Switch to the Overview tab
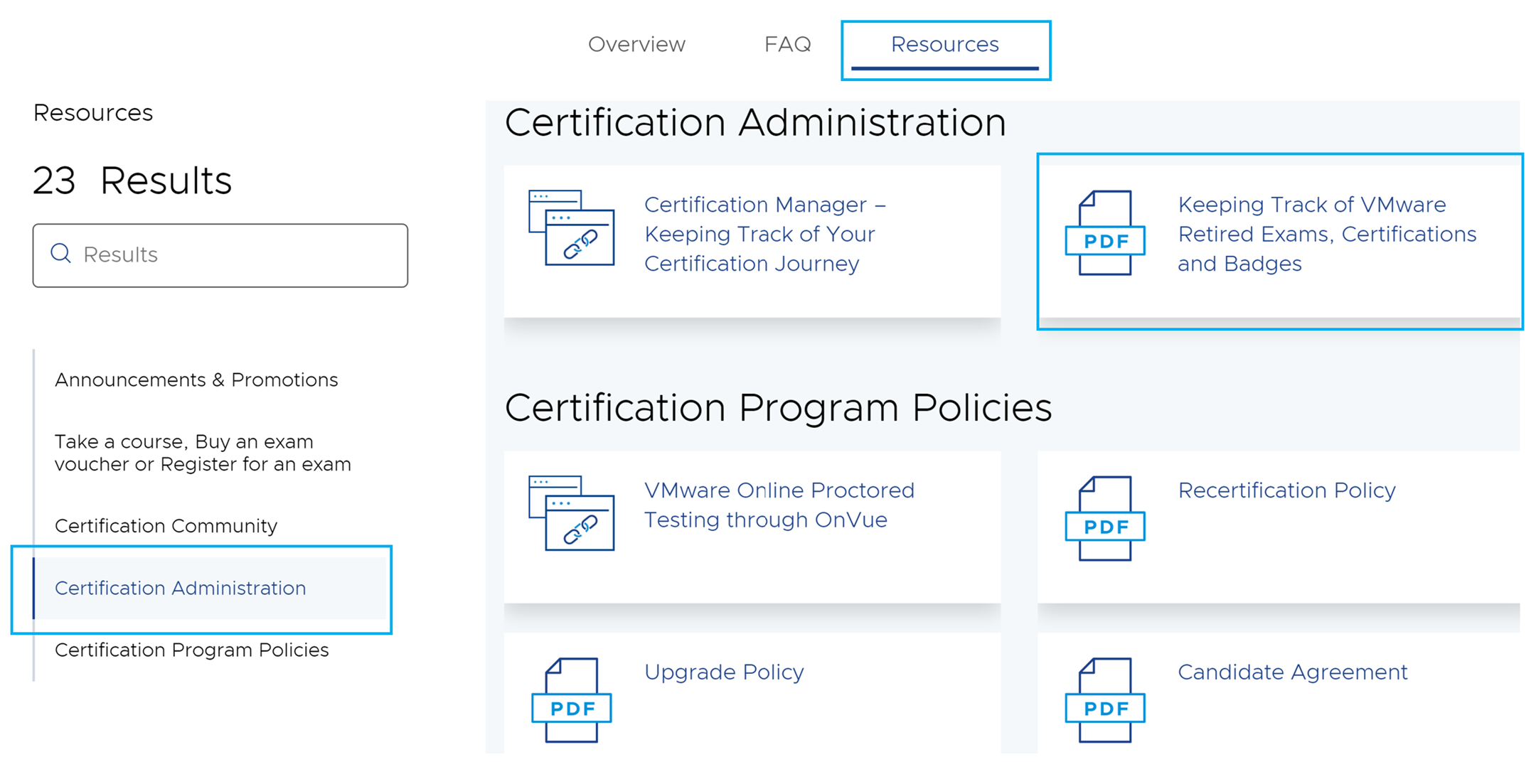The image size is (1536, 784). tap(636, 45)
